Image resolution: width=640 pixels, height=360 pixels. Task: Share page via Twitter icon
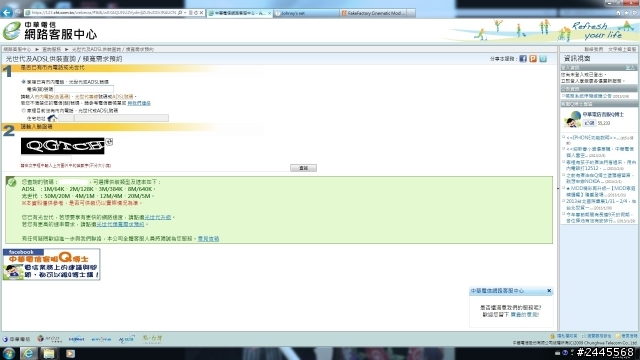pos(543,59)
